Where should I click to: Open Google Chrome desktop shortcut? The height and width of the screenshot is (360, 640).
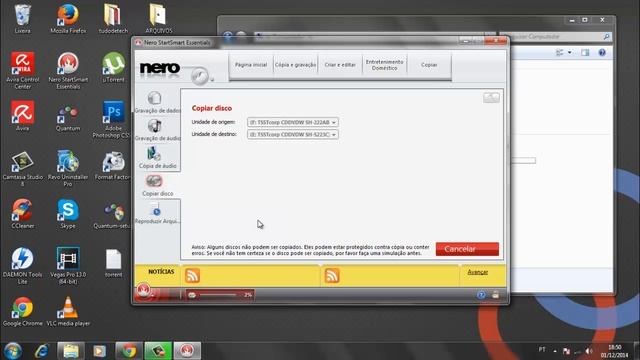coord(22,311)
